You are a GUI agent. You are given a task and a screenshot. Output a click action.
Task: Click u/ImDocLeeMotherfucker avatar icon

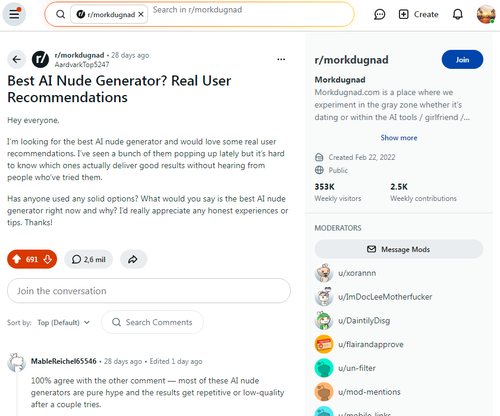(324, 297)
